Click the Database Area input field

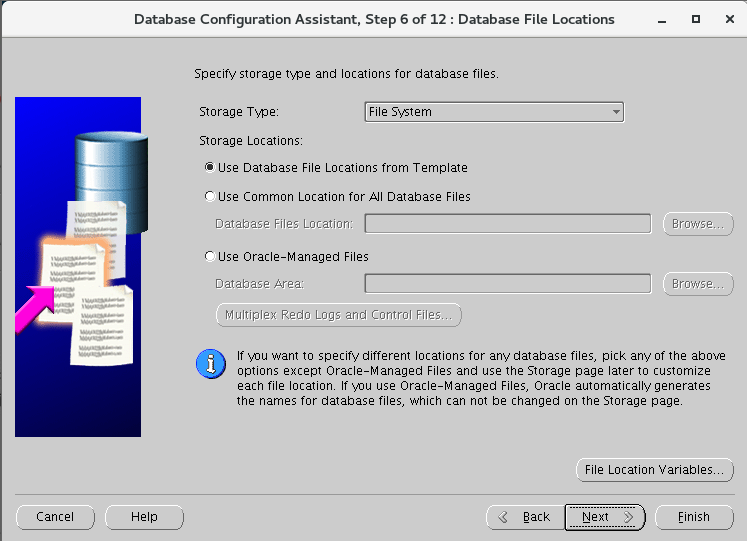tap(508, 283)
